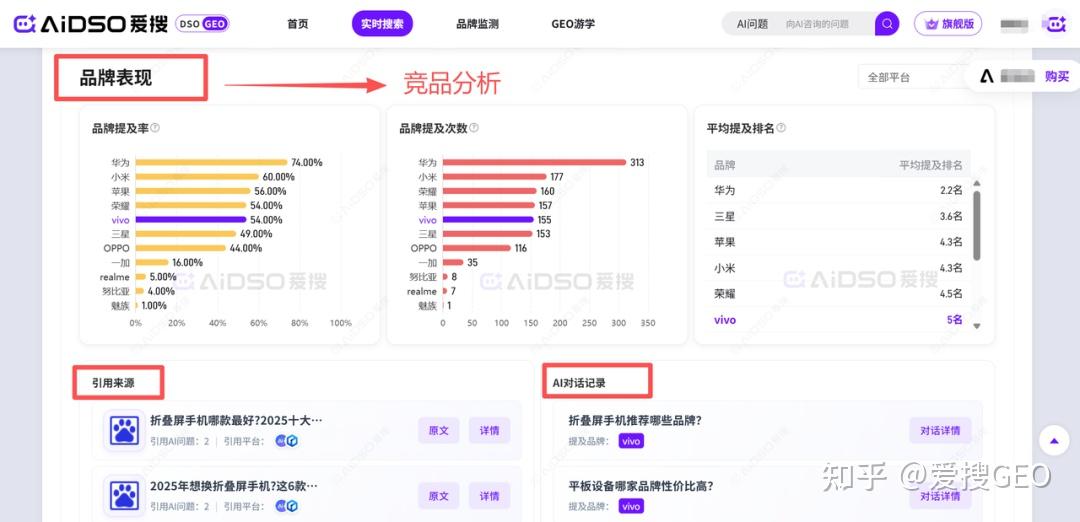Click the 购买 link
The height and width of the screenshot is (522, 1080).
pyautogui.click(x=1057, y=76)
